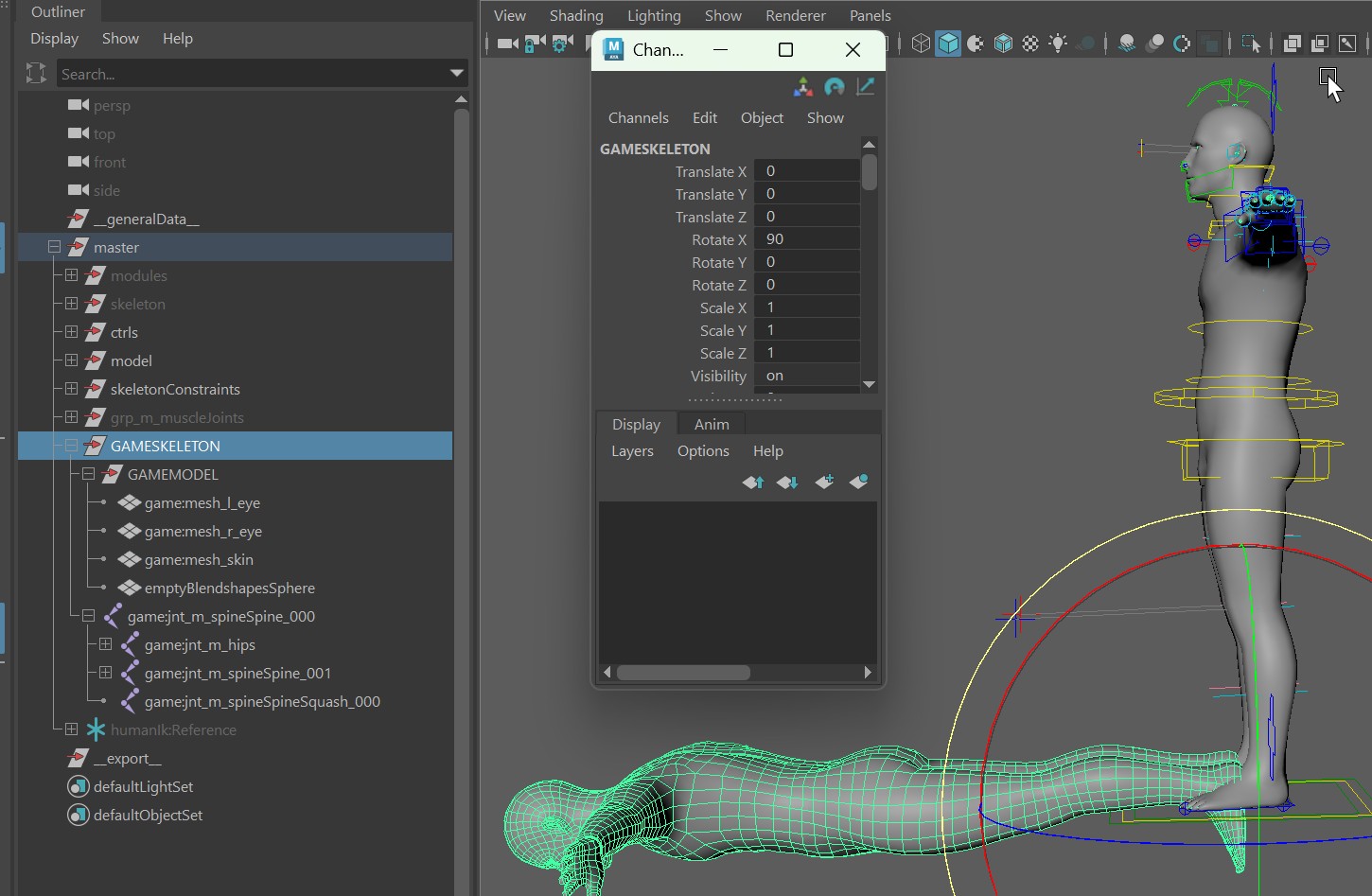Open the Shading menu in viewport
The width and height of the screenshot is (1372, 896).
575,15
